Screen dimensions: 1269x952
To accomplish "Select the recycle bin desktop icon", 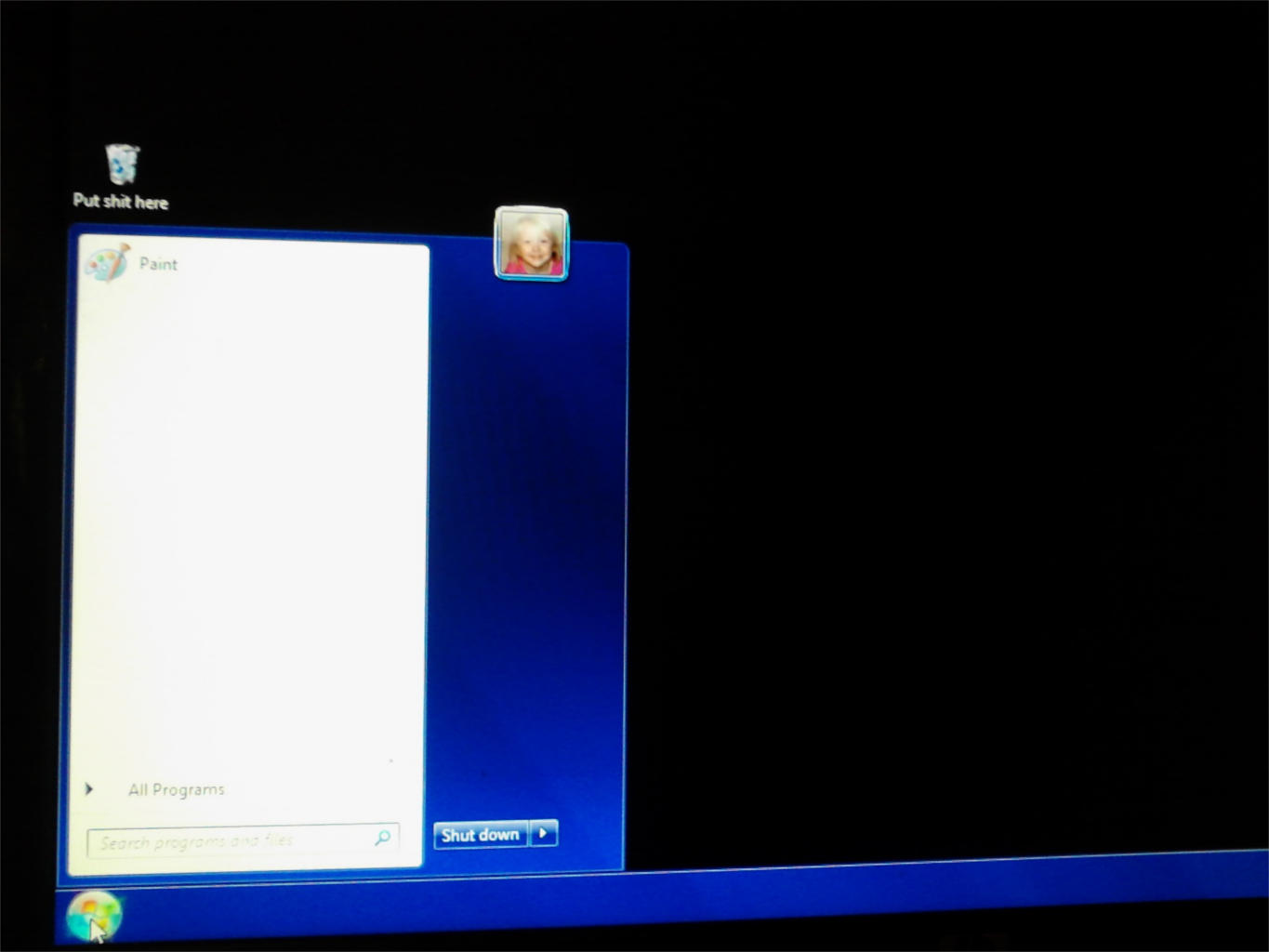I will click(x=122, y=165).
